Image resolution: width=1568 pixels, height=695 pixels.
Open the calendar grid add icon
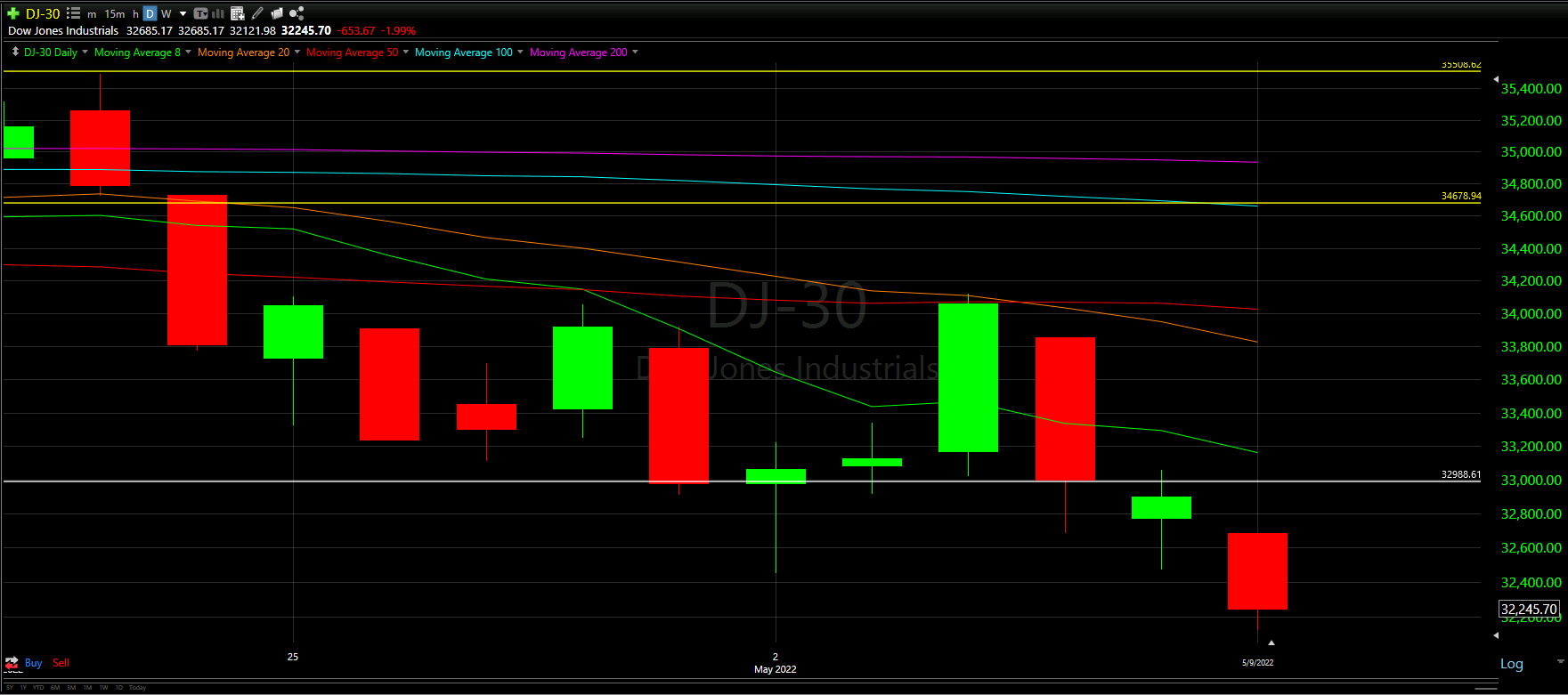coord(237,13)
